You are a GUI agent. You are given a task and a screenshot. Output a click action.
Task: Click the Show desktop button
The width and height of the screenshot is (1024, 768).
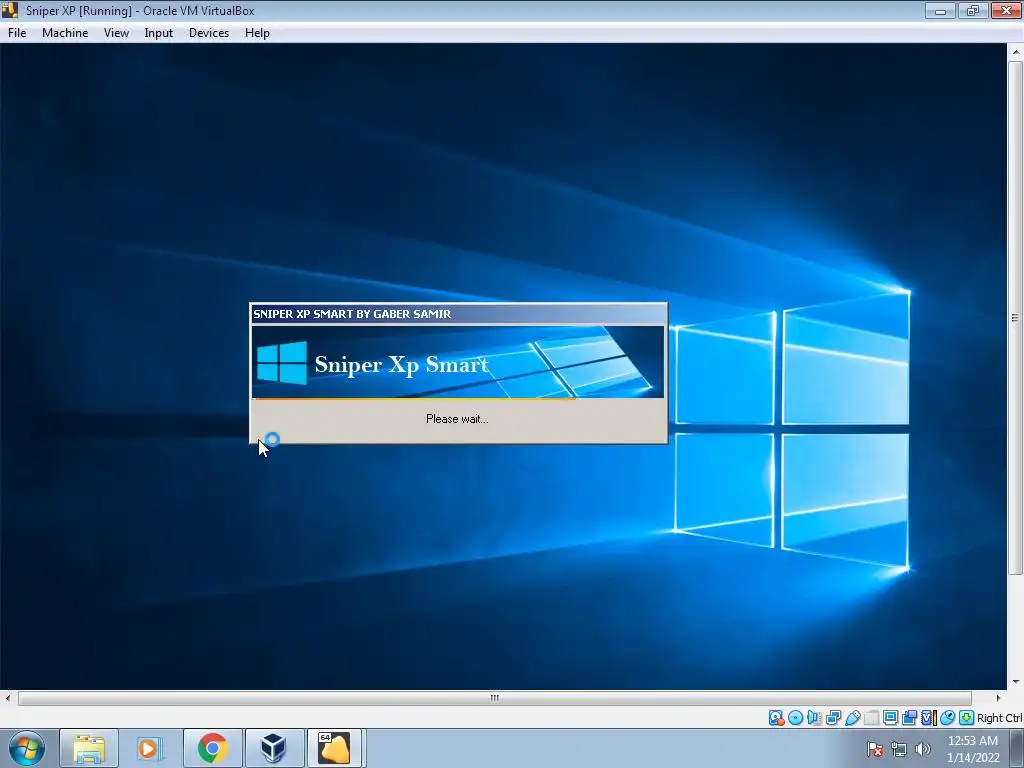(x=1017, y=748)
